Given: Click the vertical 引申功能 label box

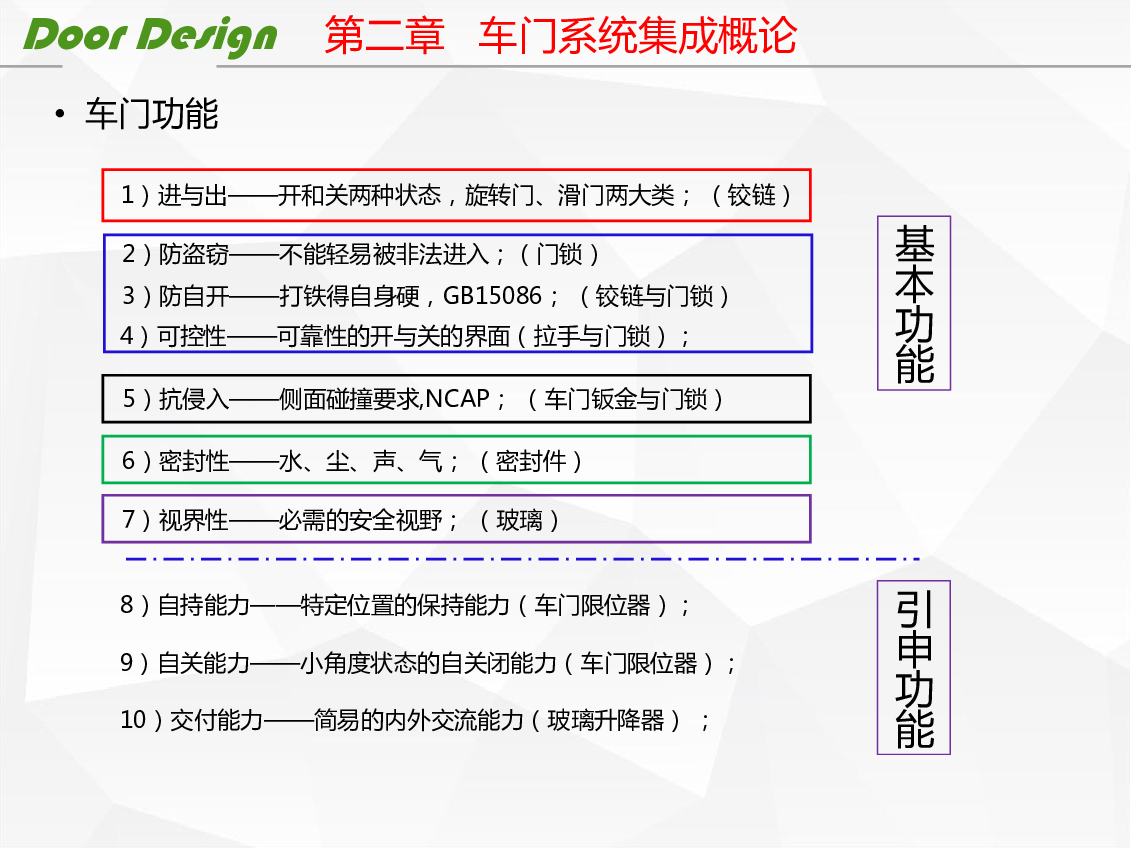Looking at the screenshot, I should (914, 668).
